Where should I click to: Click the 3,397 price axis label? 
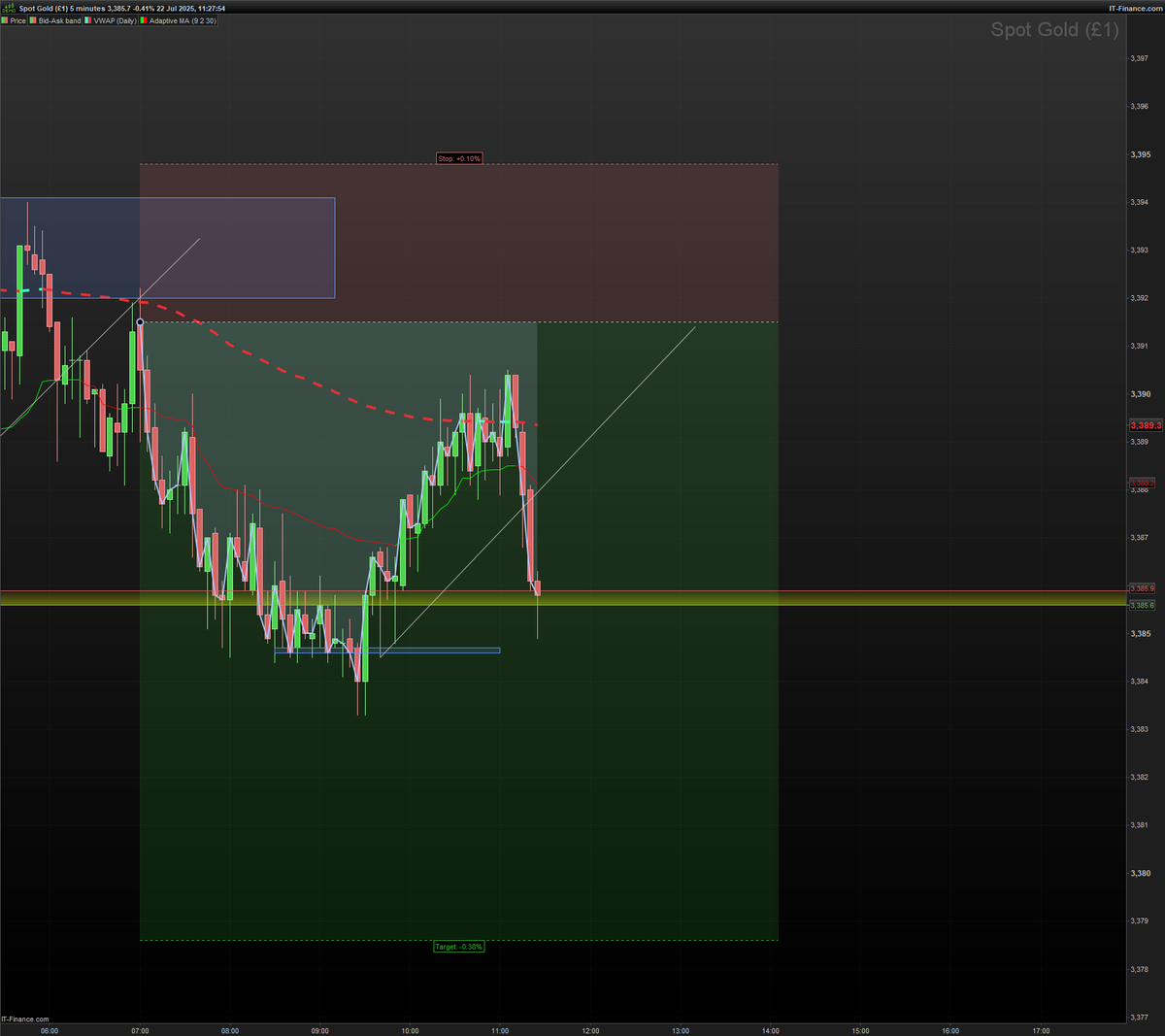(1140, 58)
